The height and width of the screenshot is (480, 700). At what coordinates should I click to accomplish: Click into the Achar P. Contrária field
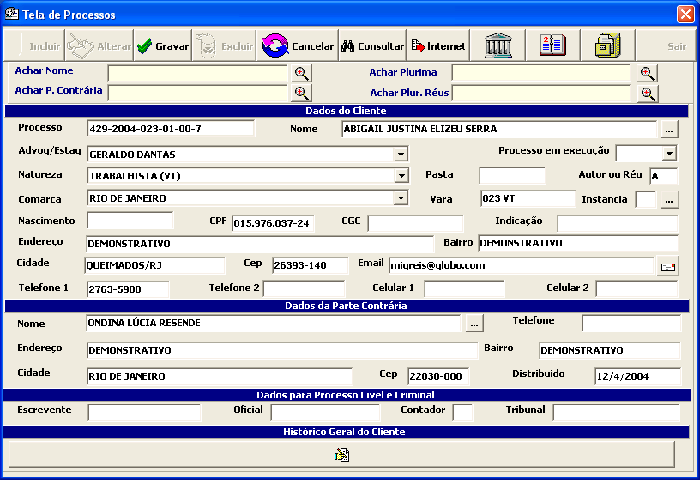(197, 93)
